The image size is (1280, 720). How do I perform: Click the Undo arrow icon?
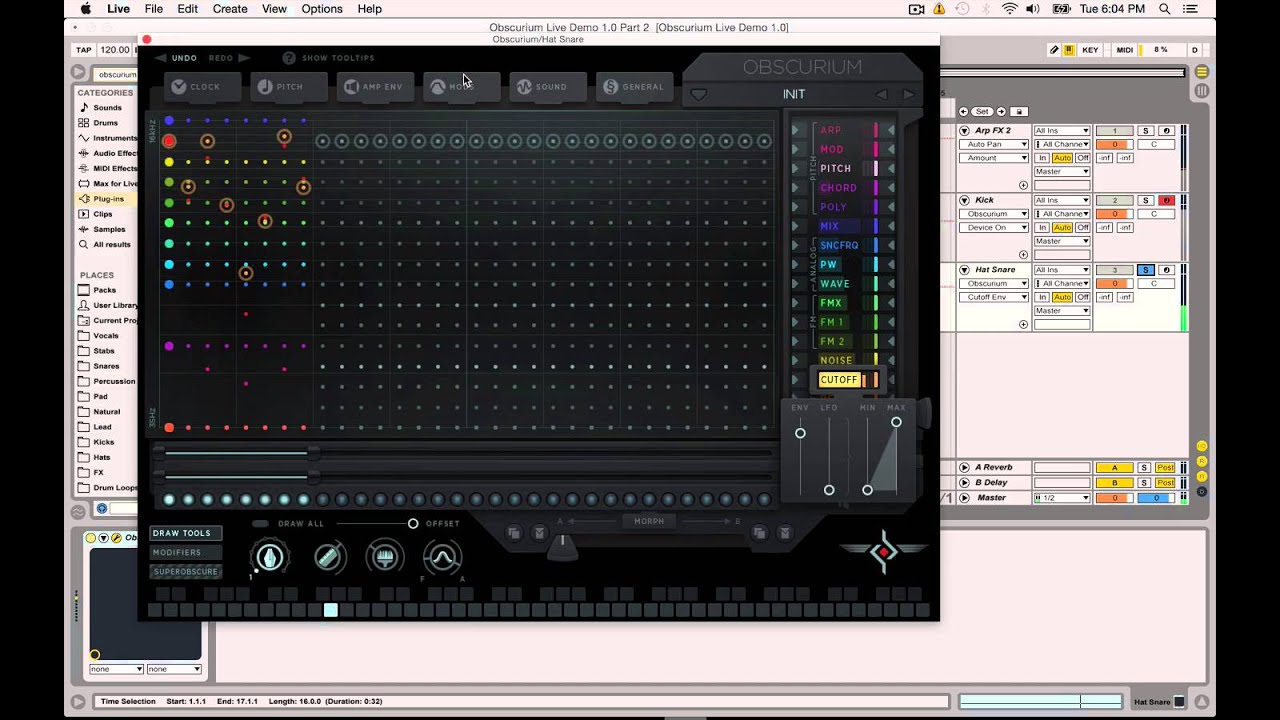160,58
